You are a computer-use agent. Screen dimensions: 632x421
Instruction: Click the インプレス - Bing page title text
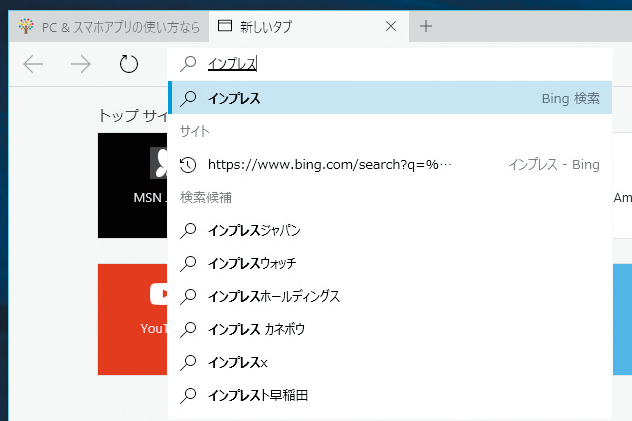point(554,164)
